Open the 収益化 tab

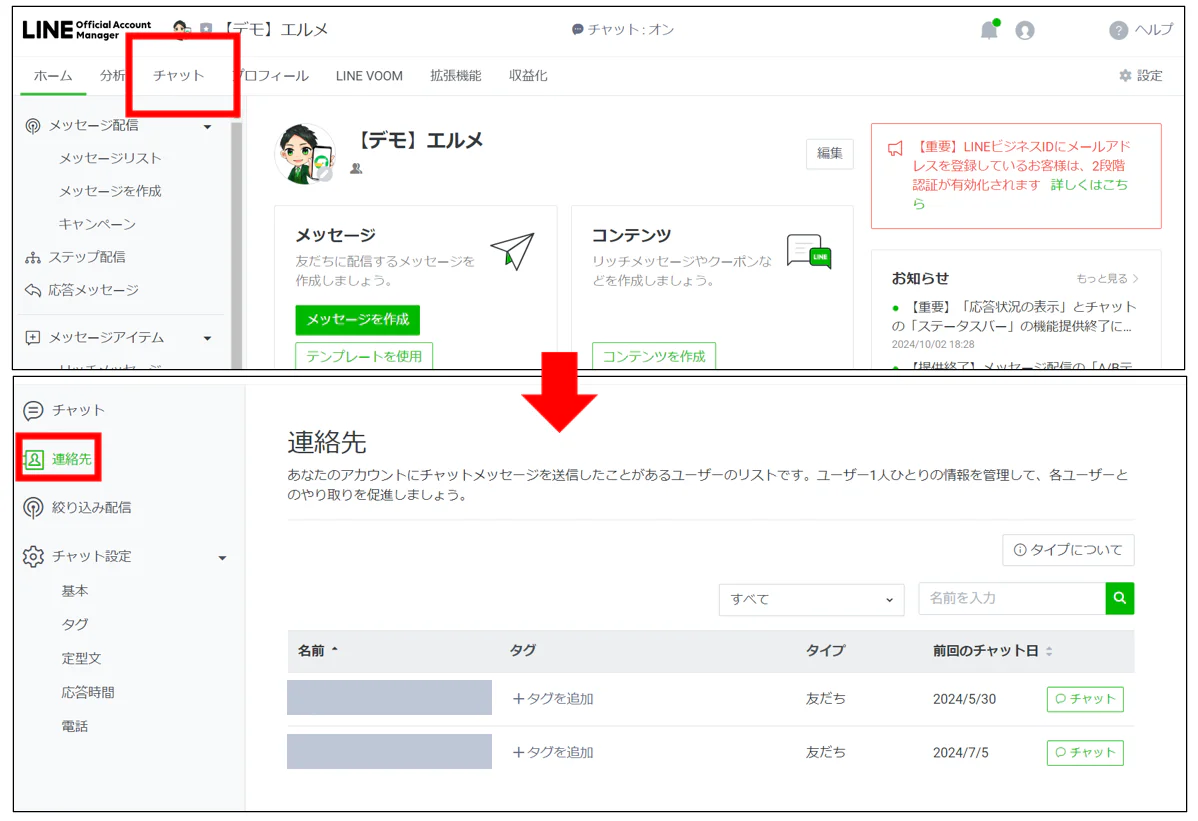pyautogui.click(x=528, y=76)
